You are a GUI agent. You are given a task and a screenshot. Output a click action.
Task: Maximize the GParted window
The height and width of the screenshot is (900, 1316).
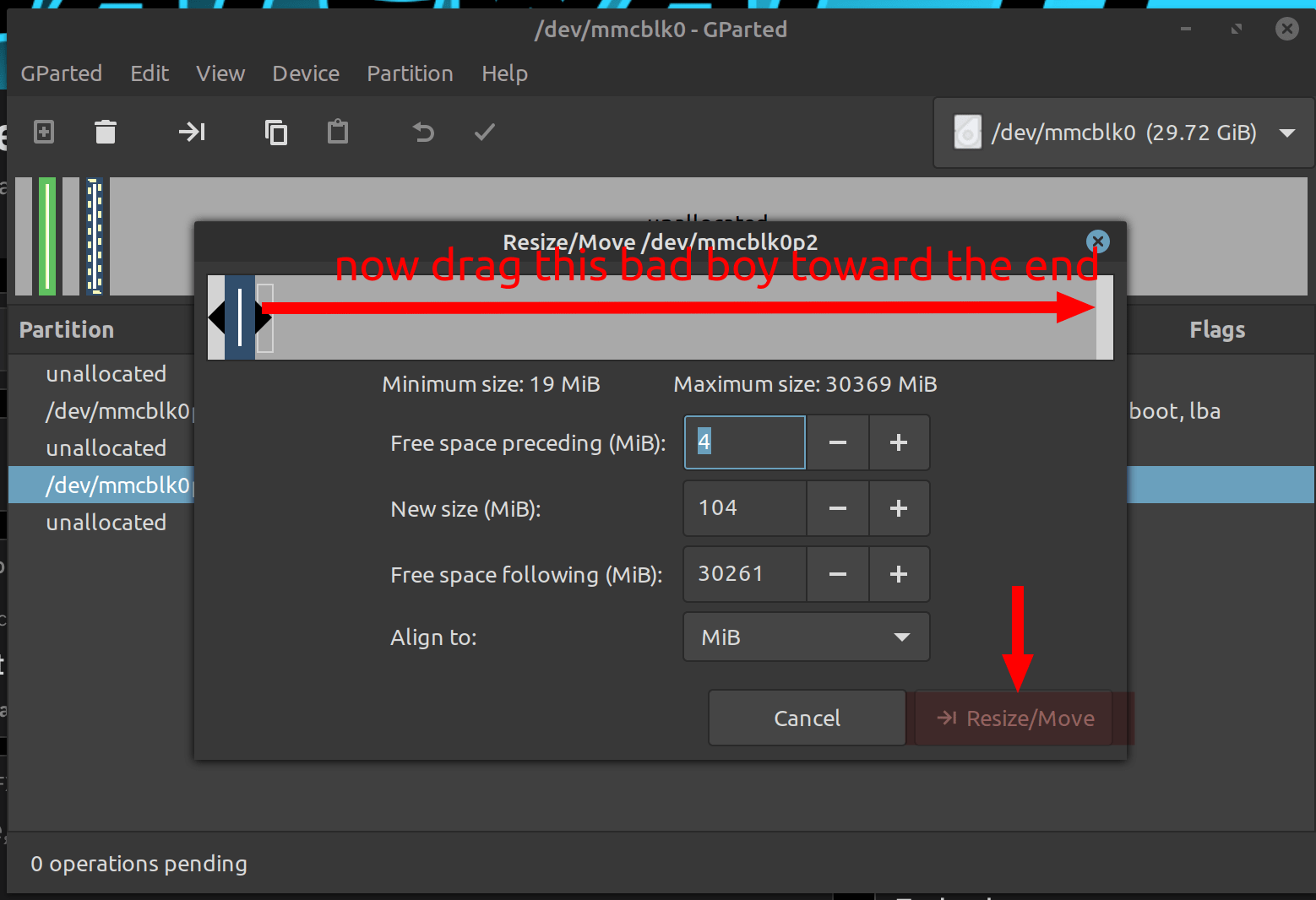click(x=1237, y=29)
